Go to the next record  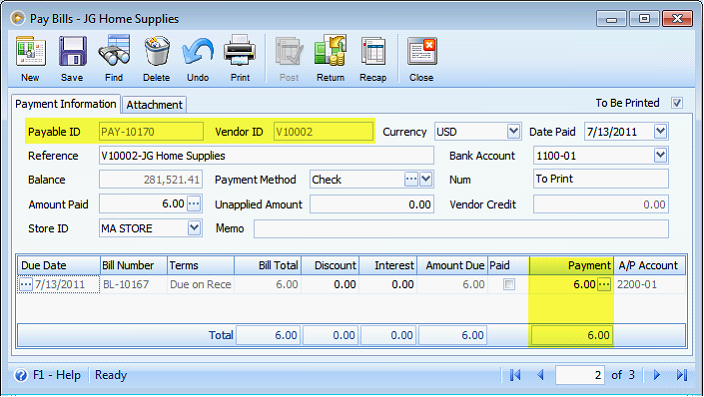[x=657, y=375]
